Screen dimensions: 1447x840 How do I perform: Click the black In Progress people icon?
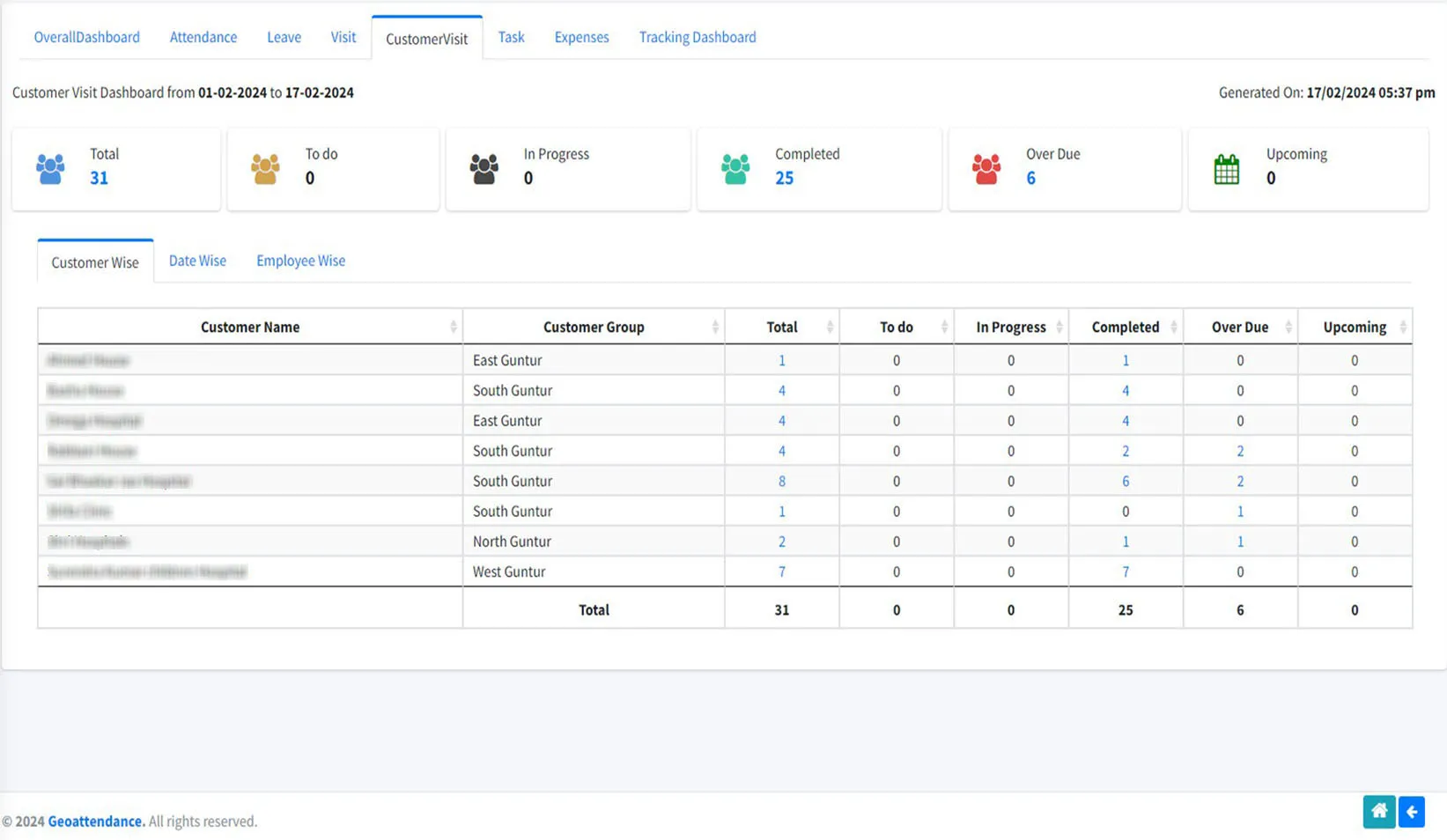(484, 169)
